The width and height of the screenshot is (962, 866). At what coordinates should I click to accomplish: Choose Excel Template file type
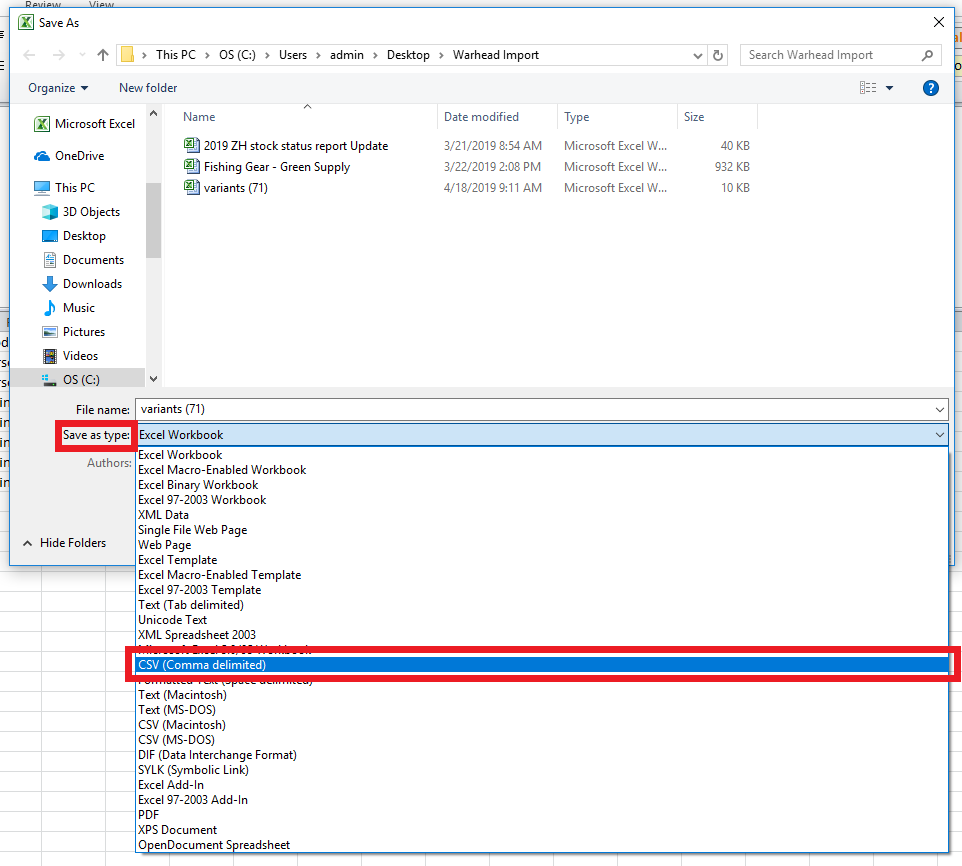[542, 560]
